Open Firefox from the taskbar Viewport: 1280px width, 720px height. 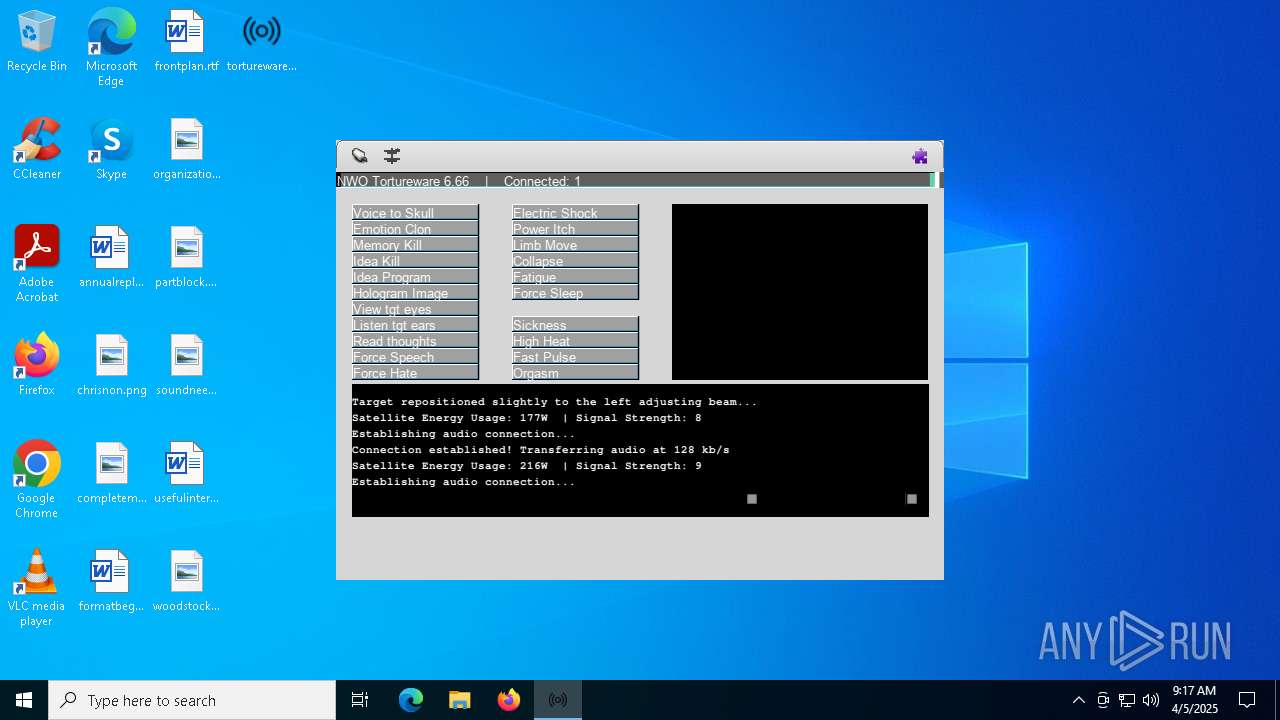coord(509,700)
